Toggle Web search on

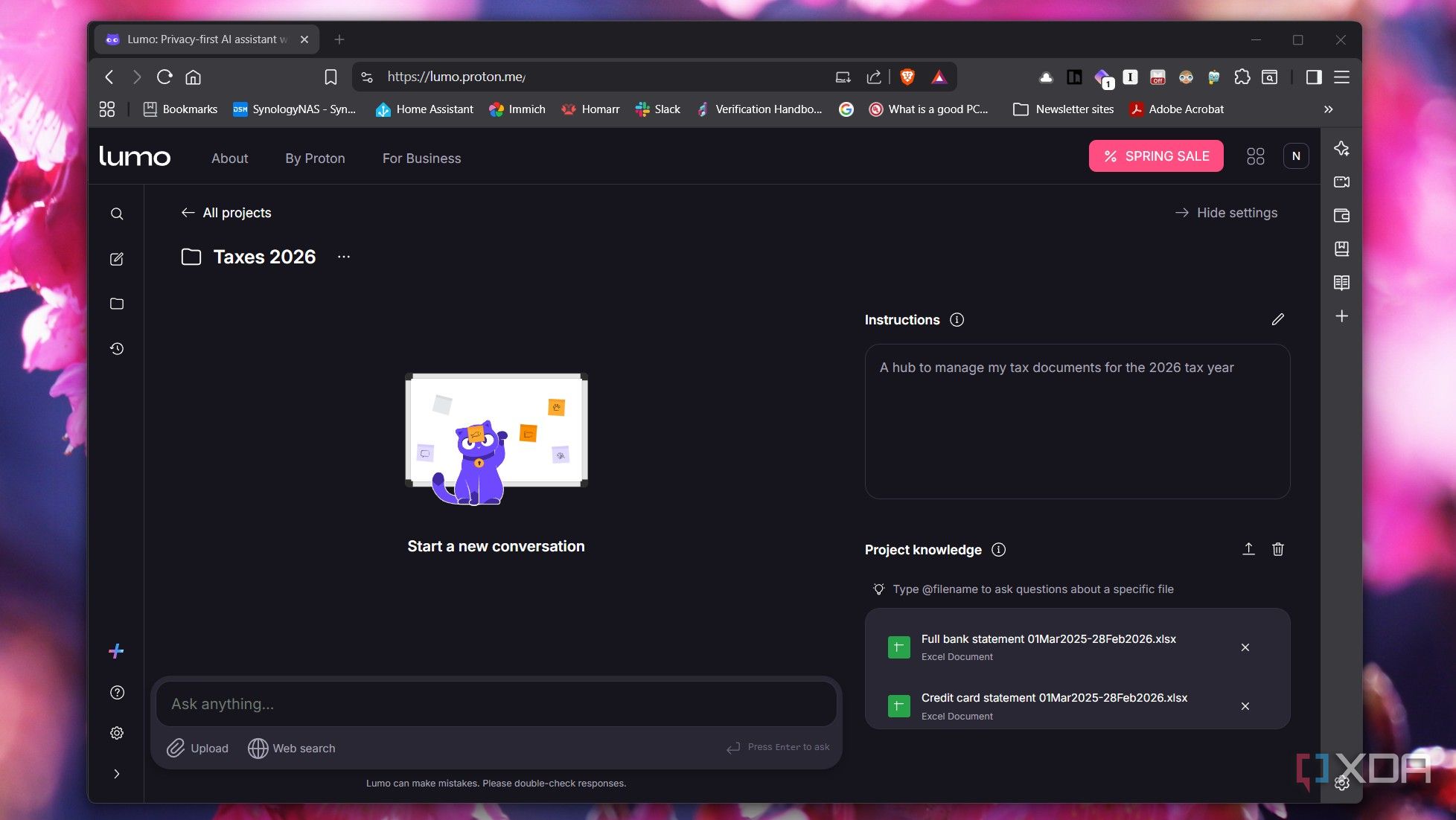[x=292, y=749]
